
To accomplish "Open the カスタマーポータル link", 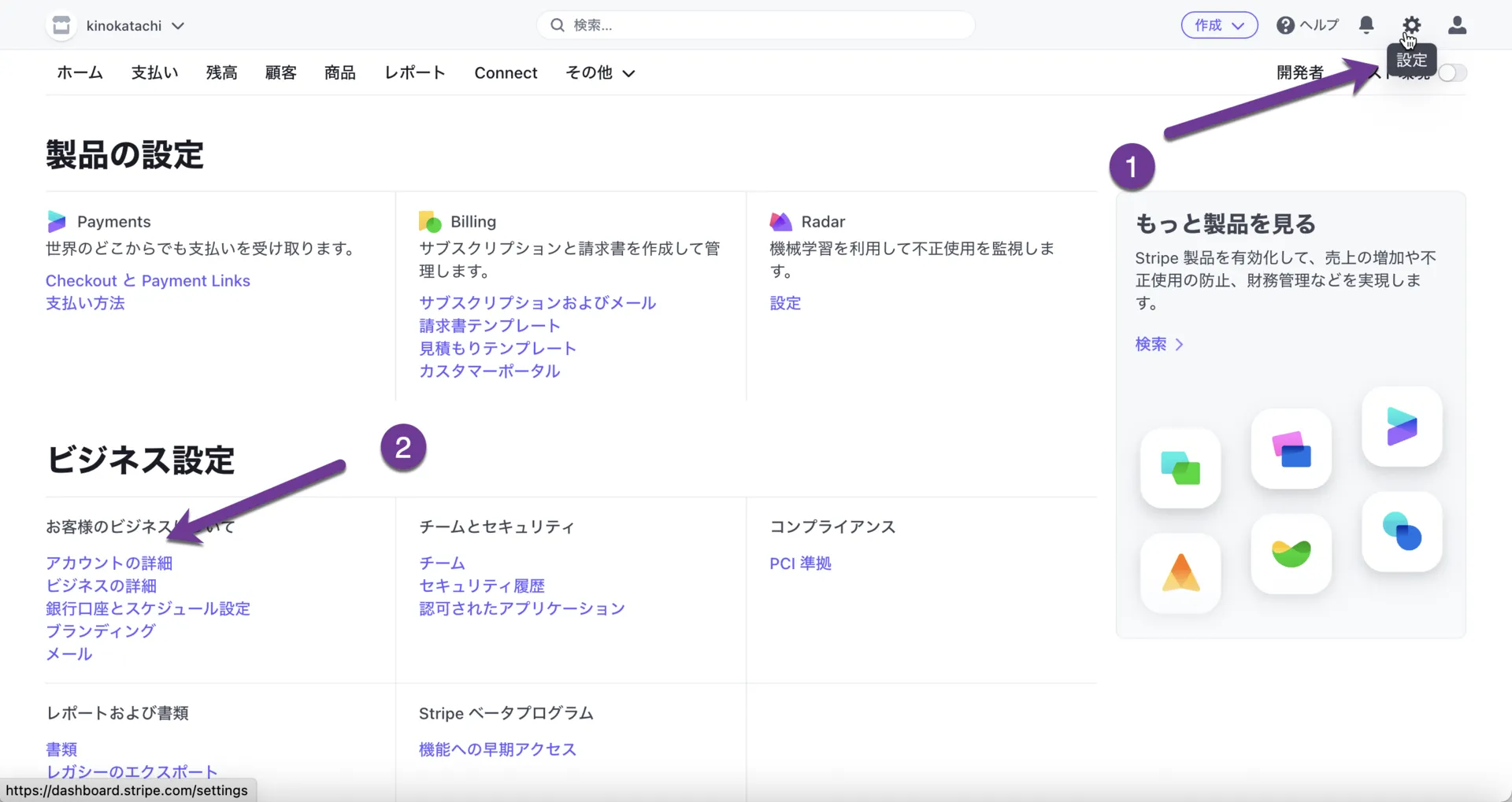I will [x=489, y=371].
